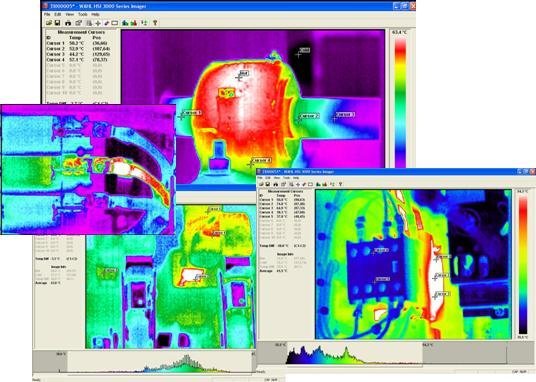Click the pencil edit tool in top toolbar

(107, 23)
